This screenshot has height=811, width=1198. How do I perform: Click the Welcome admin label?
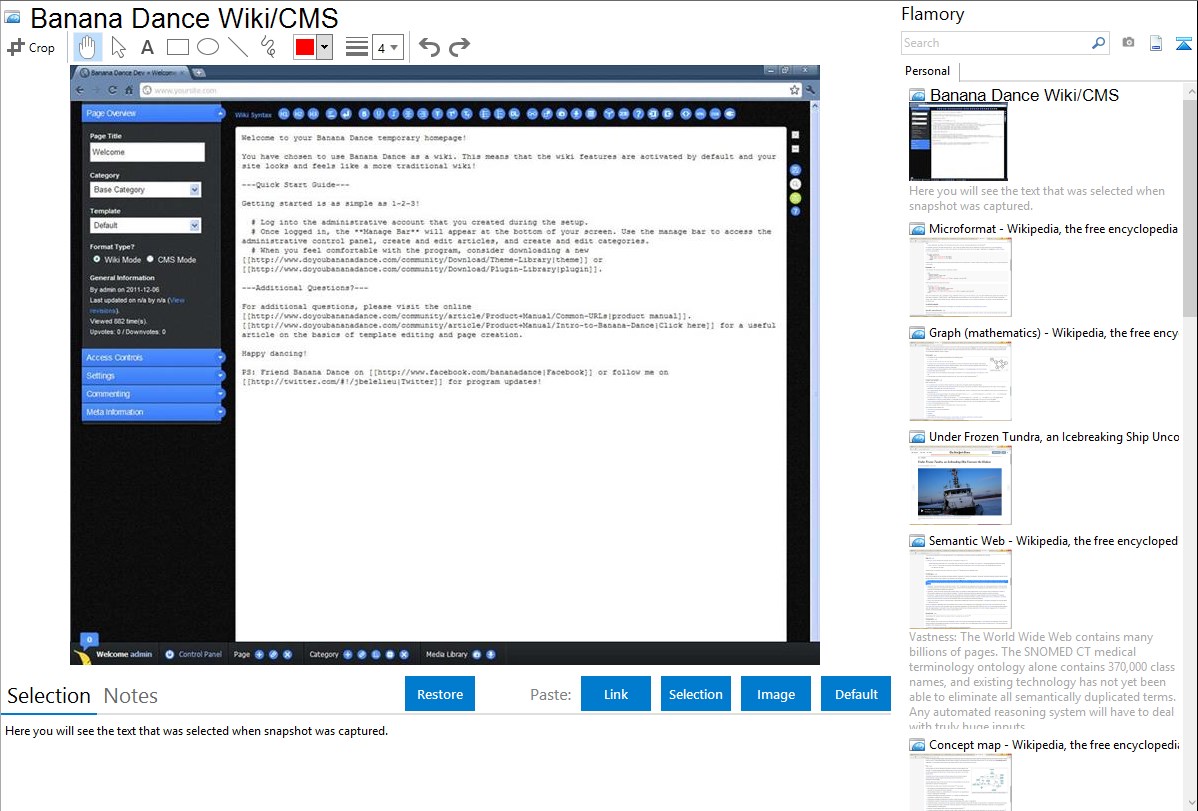[124, 654]
